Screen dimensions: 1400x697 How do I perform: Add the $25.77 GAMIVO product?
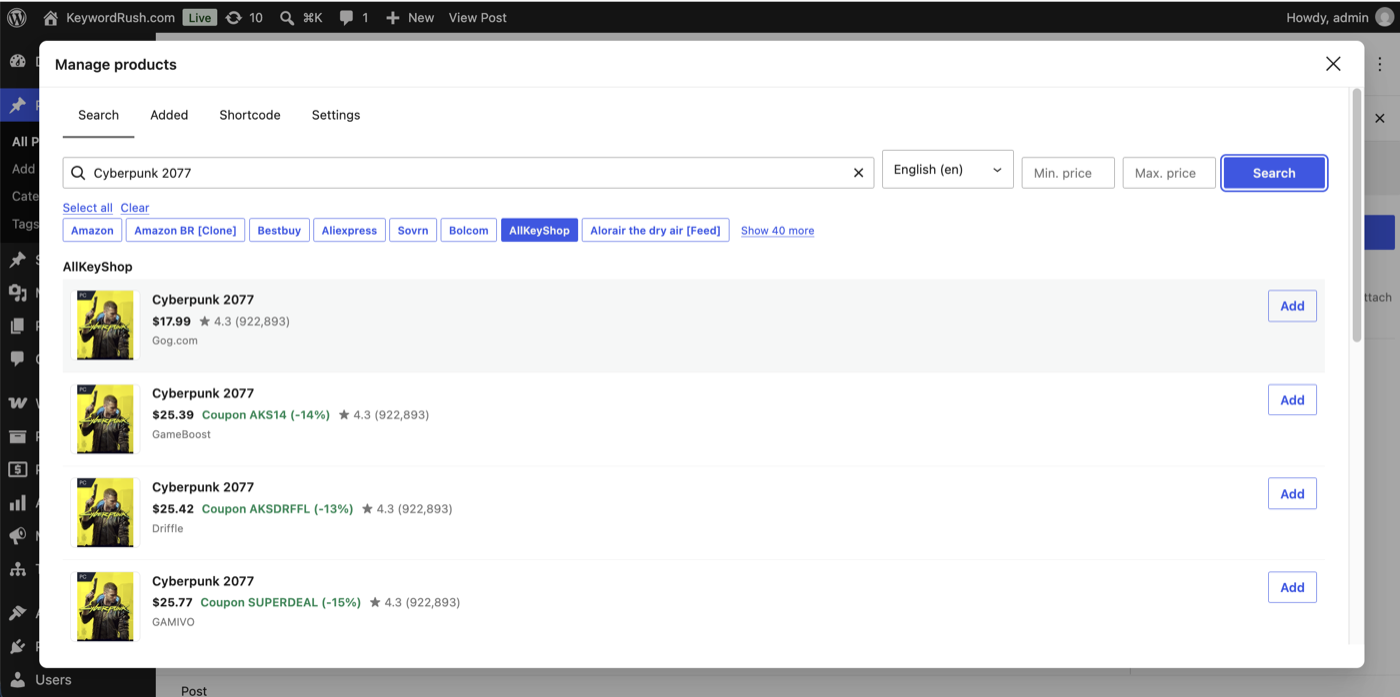1292,588
